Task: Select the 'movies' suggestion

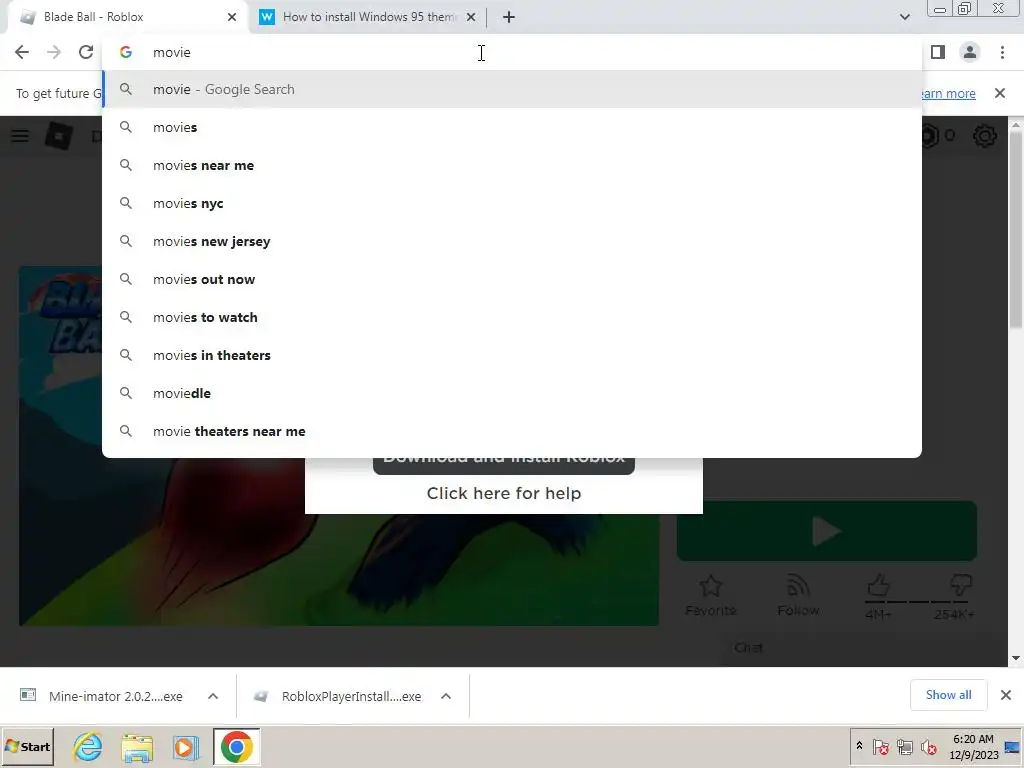Action: pos(512,127)
